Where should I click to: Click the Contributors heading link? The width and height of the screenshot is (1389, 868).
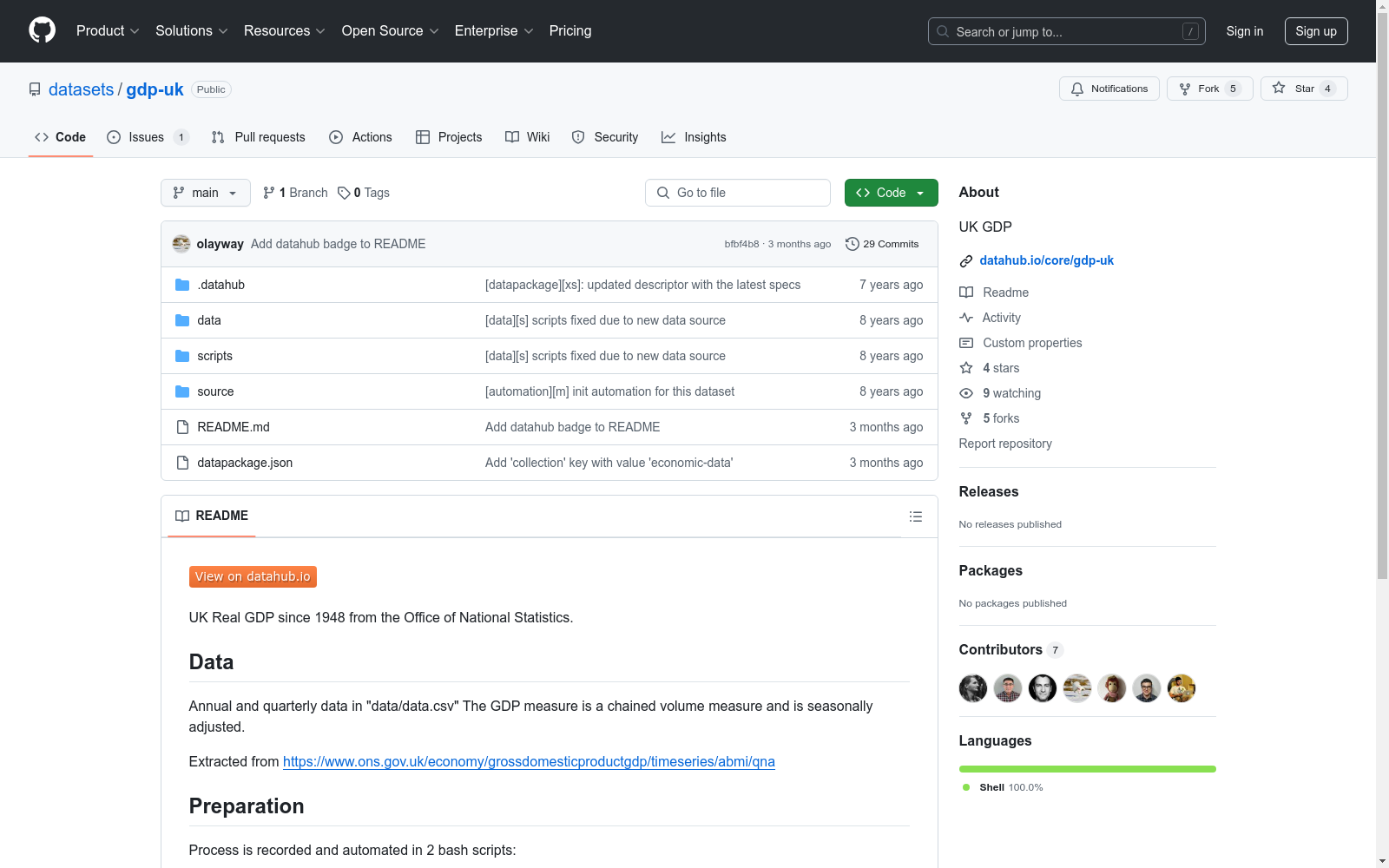pyautogui.click(x=1001, y=649)
